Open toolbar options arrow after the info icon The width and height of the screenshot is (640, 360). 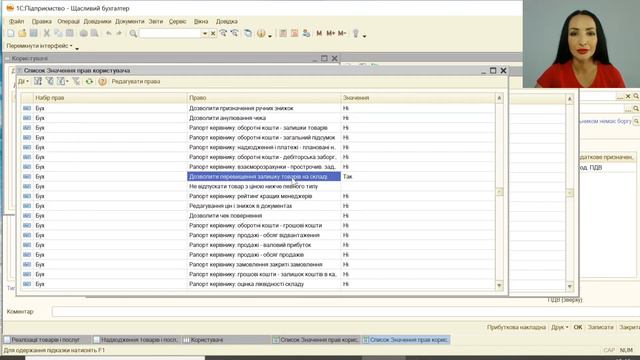coord(270,36)
